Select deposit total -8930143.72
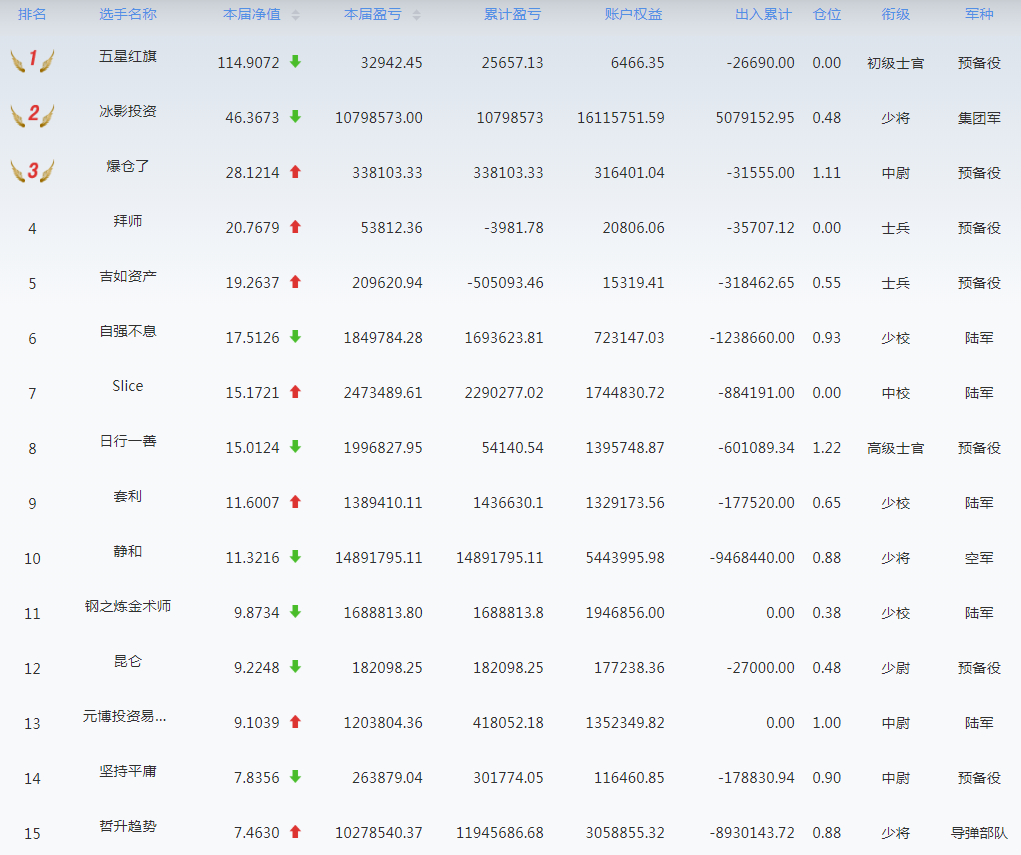1021x855 pixels. 752,833
